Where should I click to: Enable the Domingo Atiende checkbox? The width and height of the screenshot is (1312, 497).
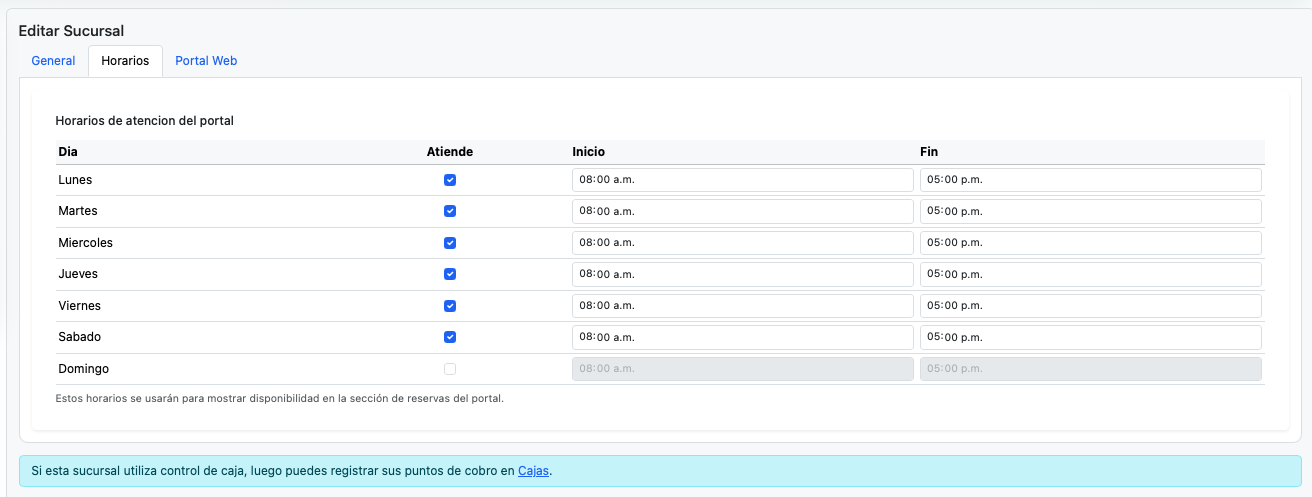pos(450,369)
